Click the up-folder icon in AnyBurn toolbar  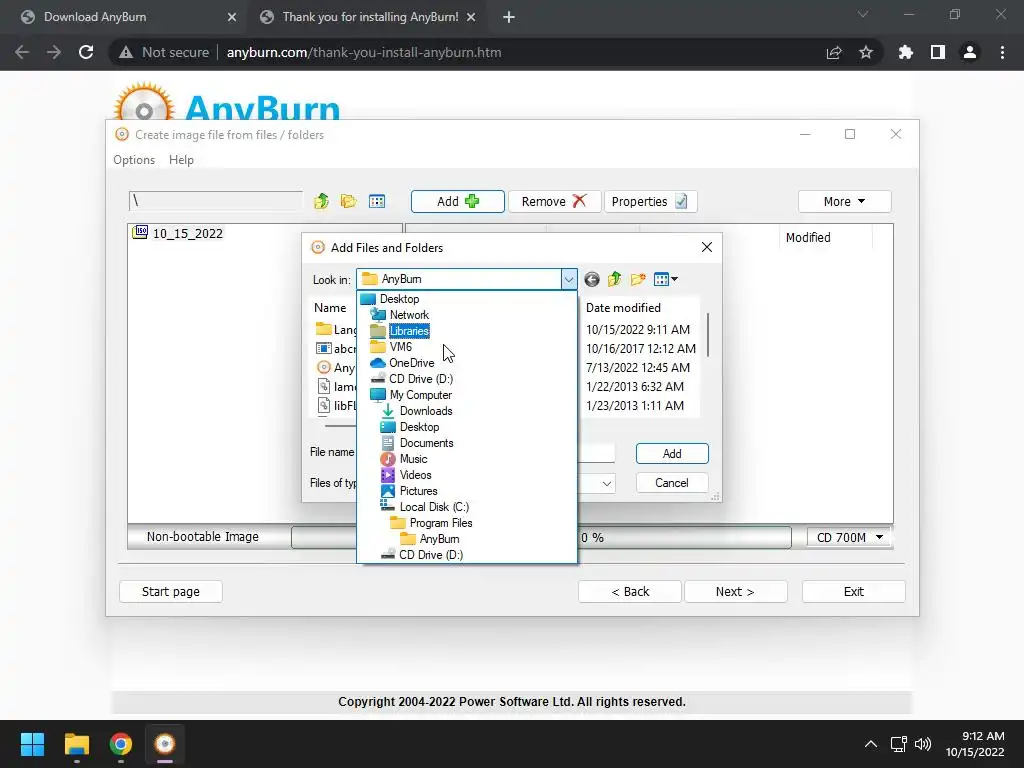pos(321,201)
